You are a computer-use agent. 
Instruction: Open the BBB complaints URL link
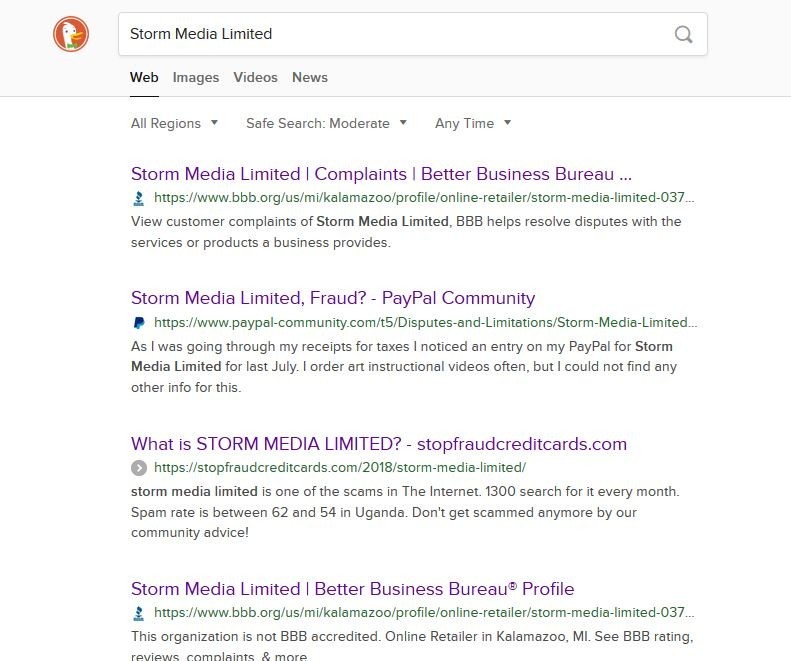(x=424, y=198)
